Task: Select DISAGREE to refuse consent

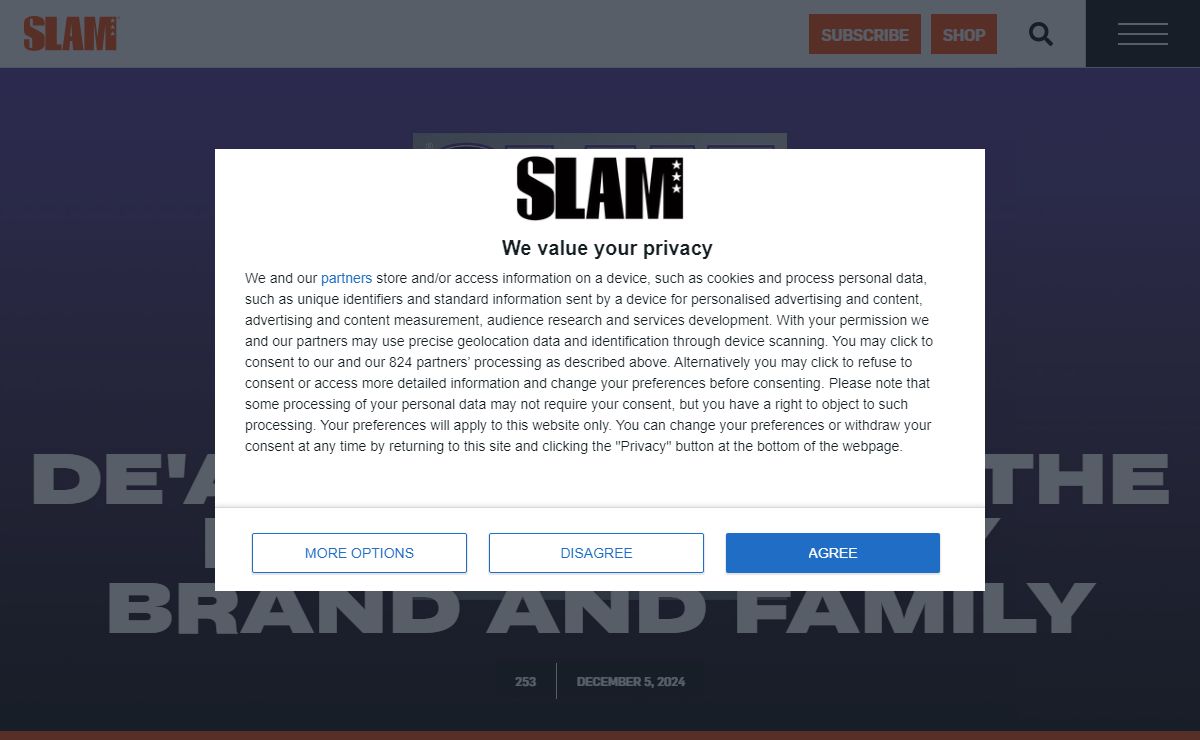Action: [x=596, y=553]
